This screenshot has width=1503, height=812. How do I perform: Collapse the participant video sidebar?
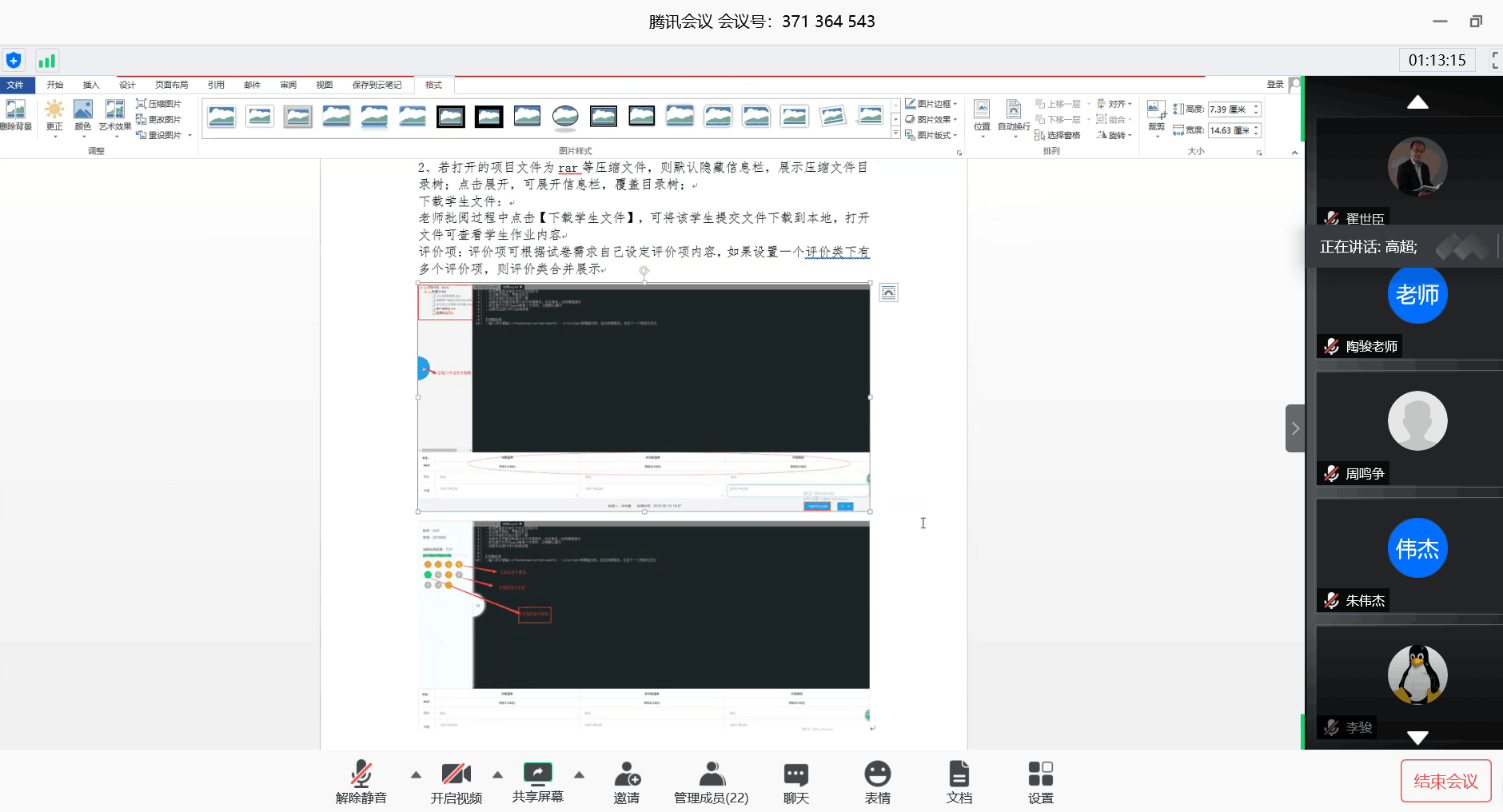click(x=1295, y=428)
